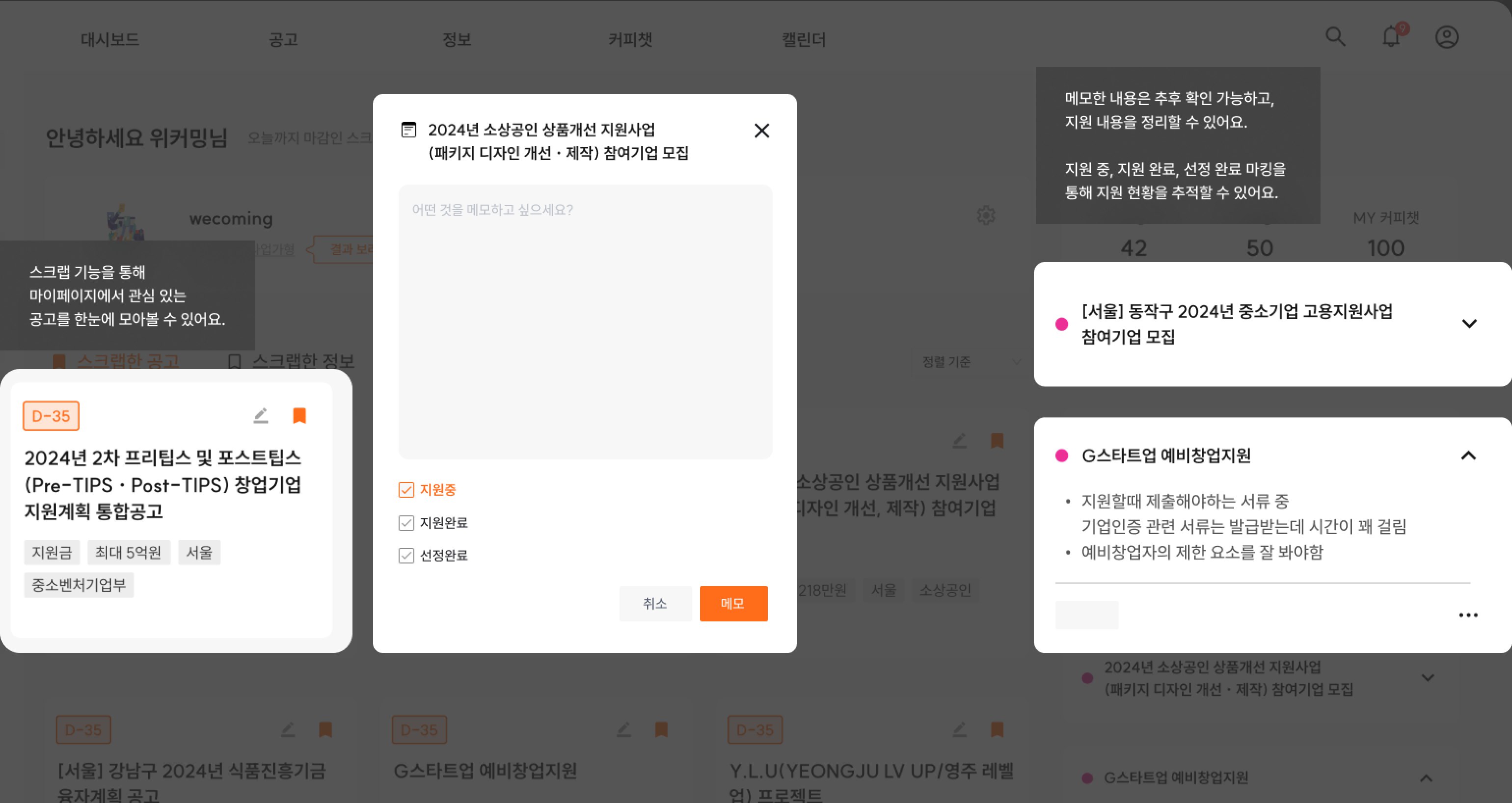Click the MY 커피챗 count 100
Screen dimensions: 1512x803
tap(1385, 248)
